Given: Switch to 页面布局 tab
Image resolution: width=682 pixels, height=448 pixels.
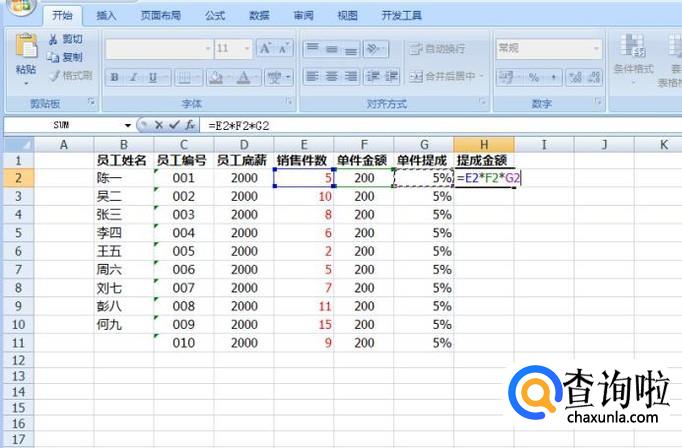Looking at the screenshot, I should click(160, 16).
